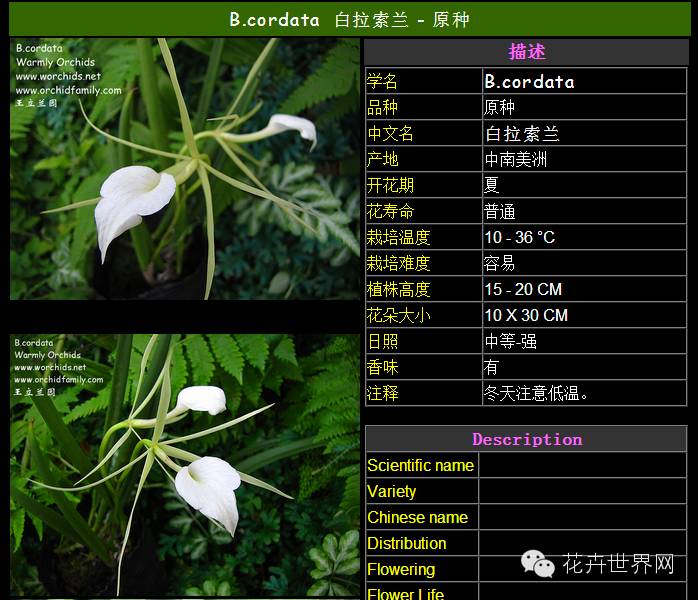The height and width of the screenshot is (600, 698).
Task: Click the 中南美洲 origin cell
Action: 515,159
